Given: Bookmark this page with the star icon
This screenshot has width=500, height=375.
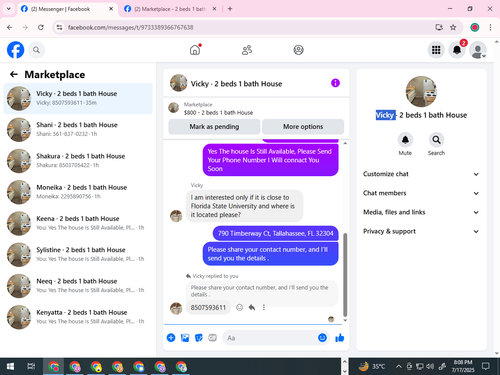Looking at the screenshot, I should [x=453, y=27].
